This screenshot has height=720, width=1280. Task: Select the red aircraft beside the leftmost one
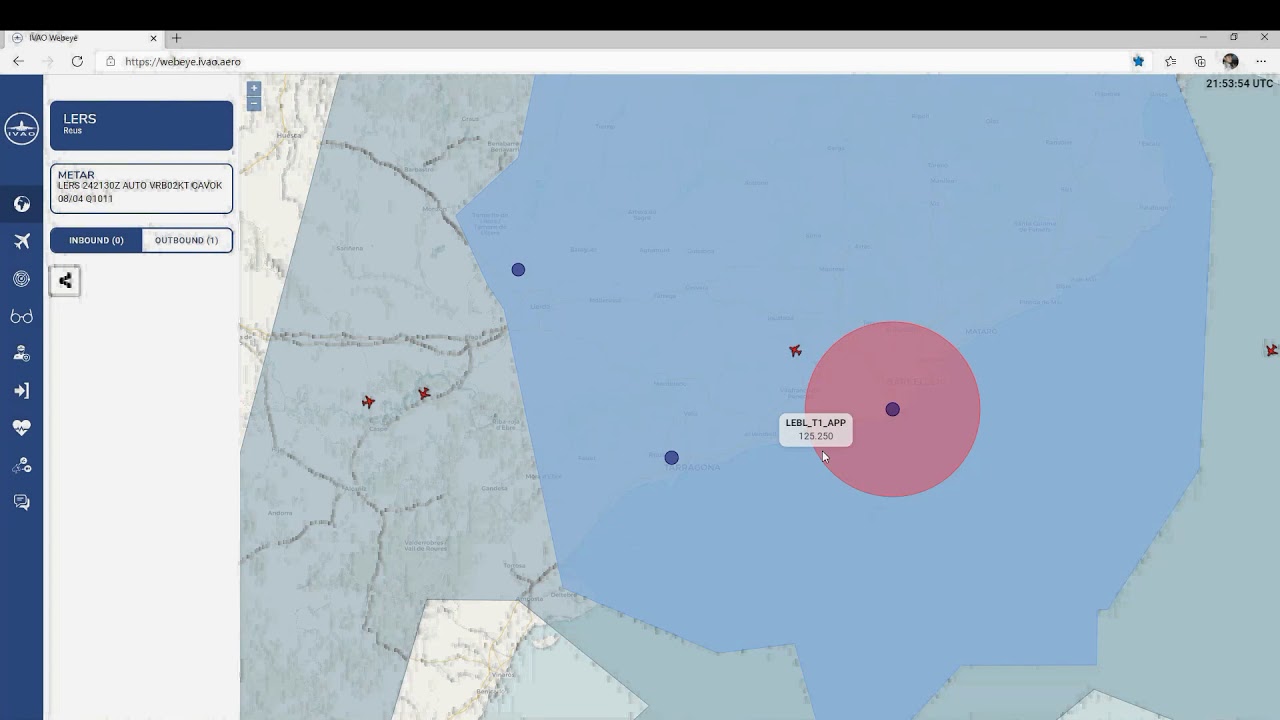(x=424, y=393)
